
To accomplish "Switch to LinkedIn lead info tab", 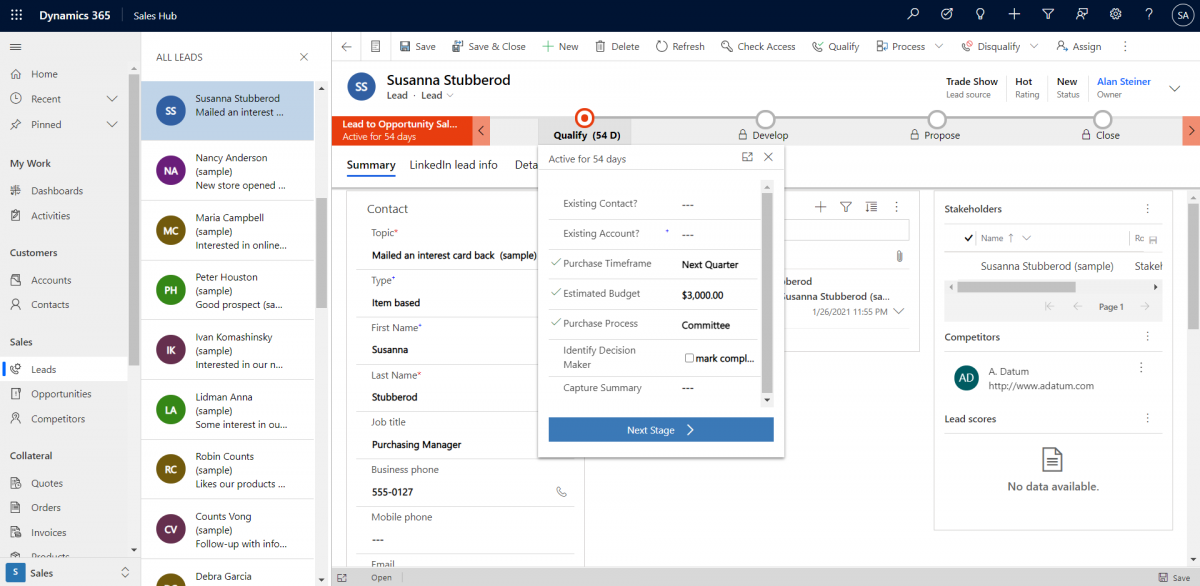I will 453,165.
